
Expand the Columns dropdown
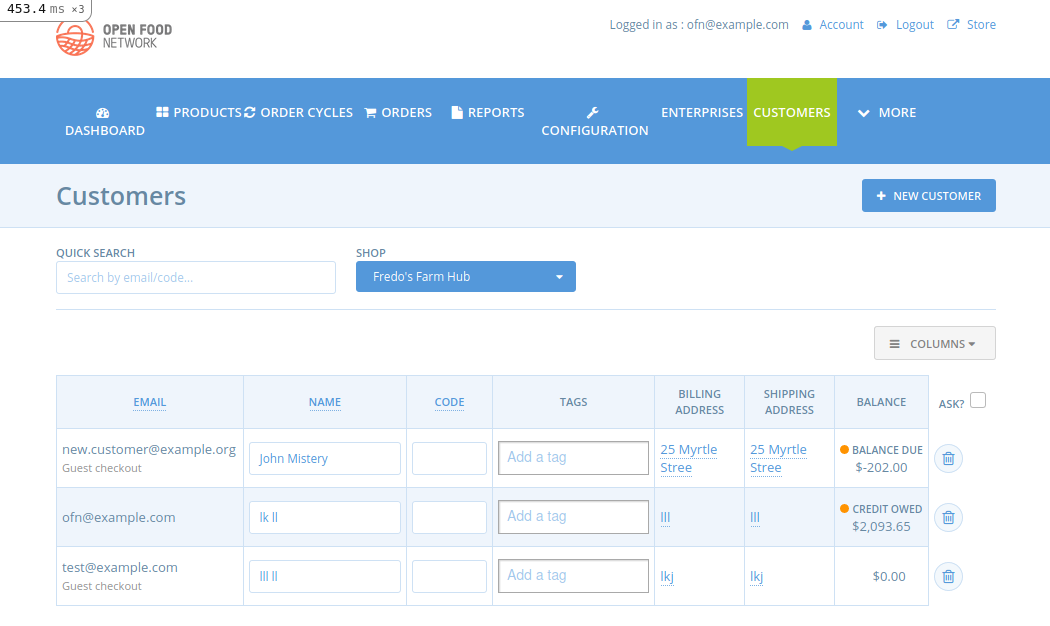tap(934, 343)
